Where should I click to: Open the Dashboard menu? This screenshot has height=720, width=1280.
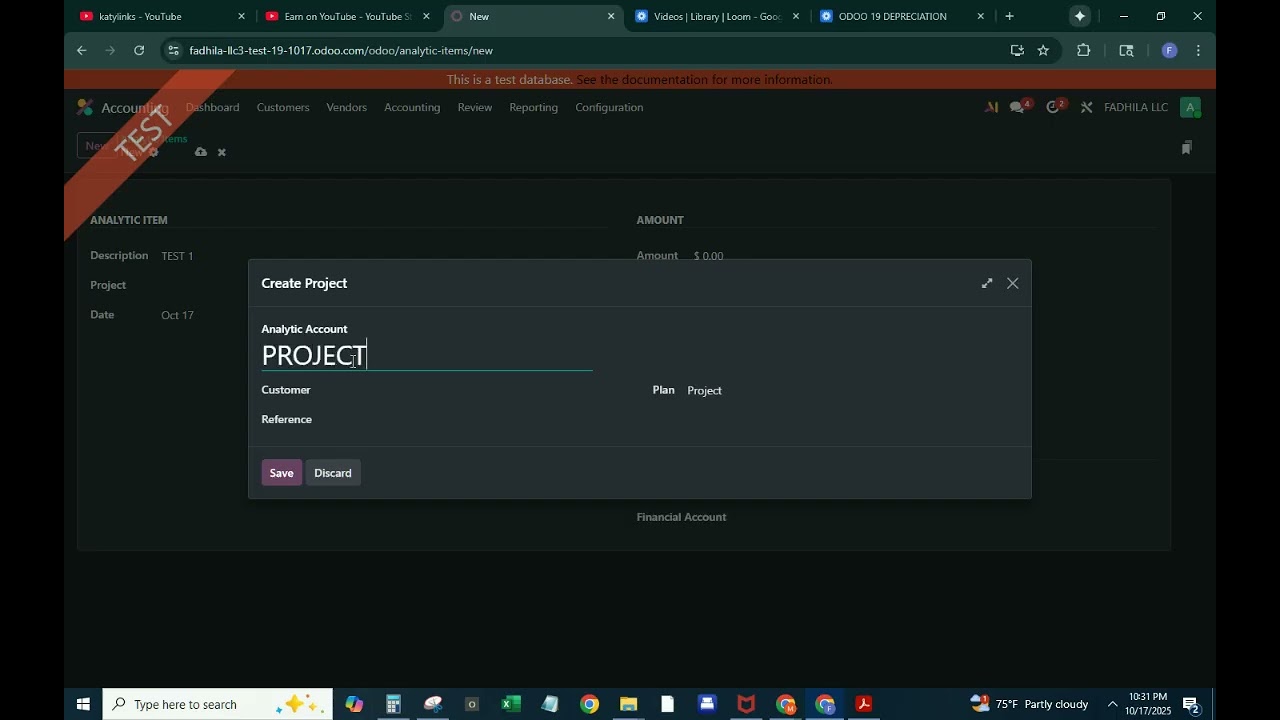pos(212,107)
